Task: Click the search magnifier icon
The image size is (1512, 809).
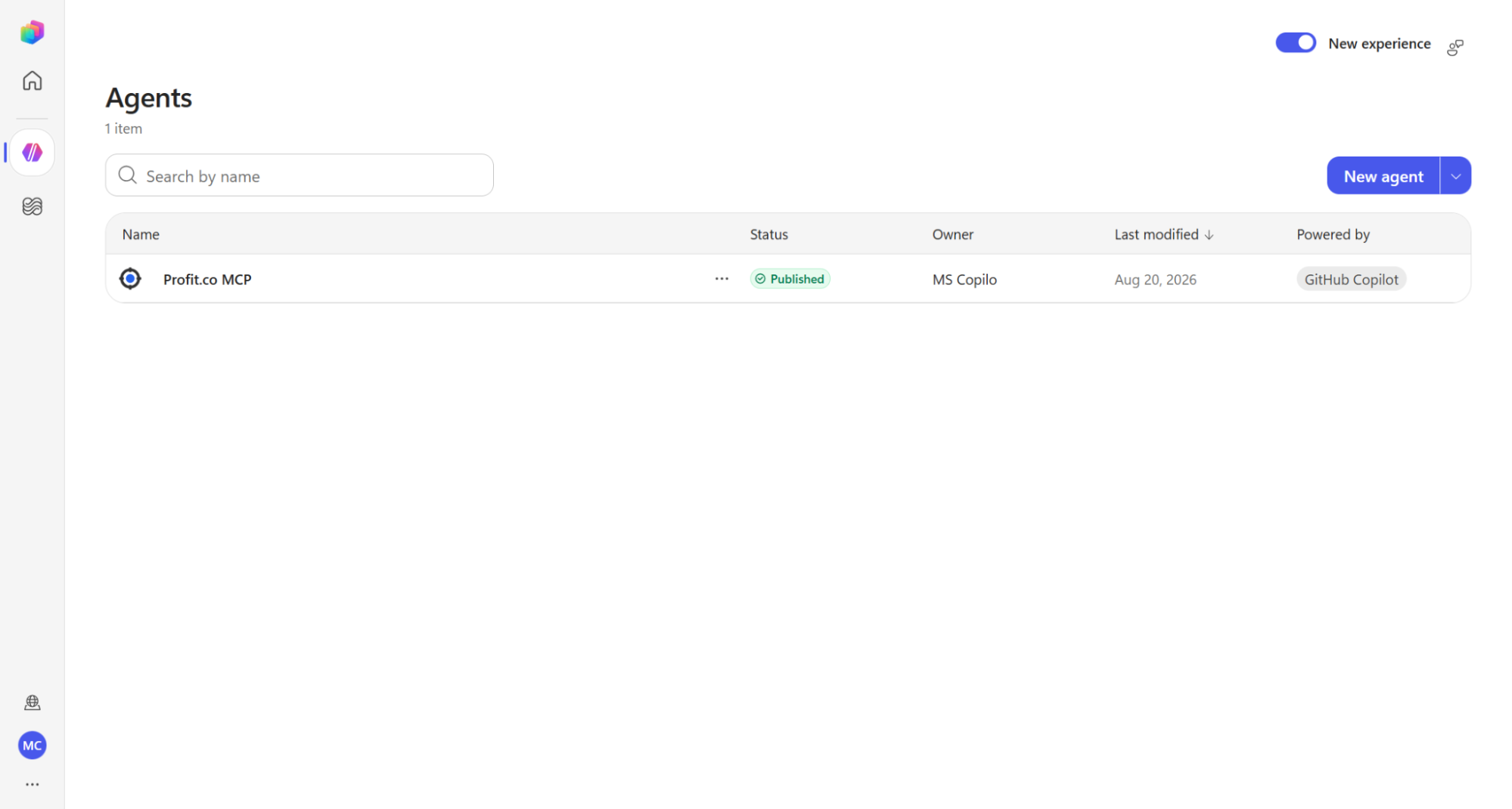Action: pyautogui.click(x=127, y=175)
